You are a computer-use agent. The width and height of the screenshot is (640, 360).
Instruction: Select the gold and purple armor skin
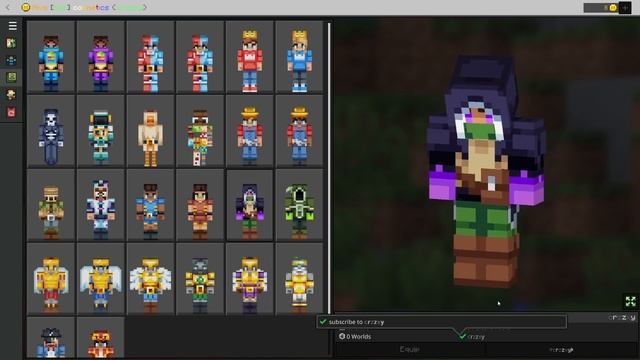[250, 279]
